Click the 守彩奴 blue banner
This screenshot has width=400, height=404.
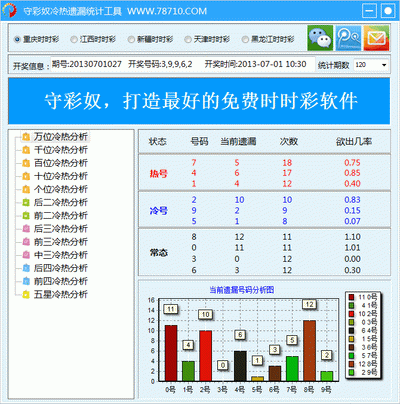point(199,101)
